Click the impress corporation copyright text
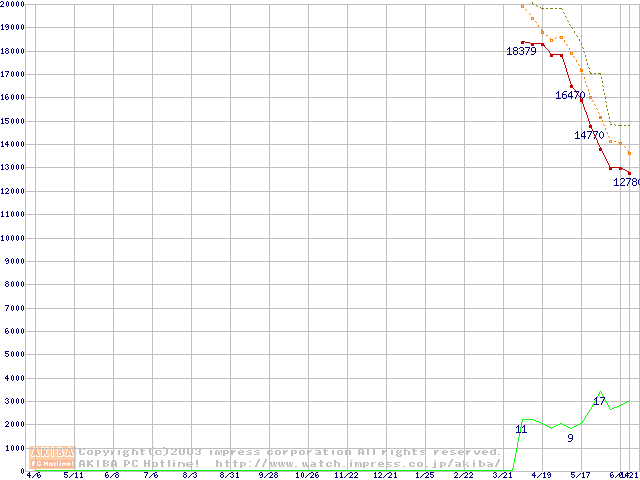Image resolution: width=640 pixels, height=480 pixels. coord(290,451)
